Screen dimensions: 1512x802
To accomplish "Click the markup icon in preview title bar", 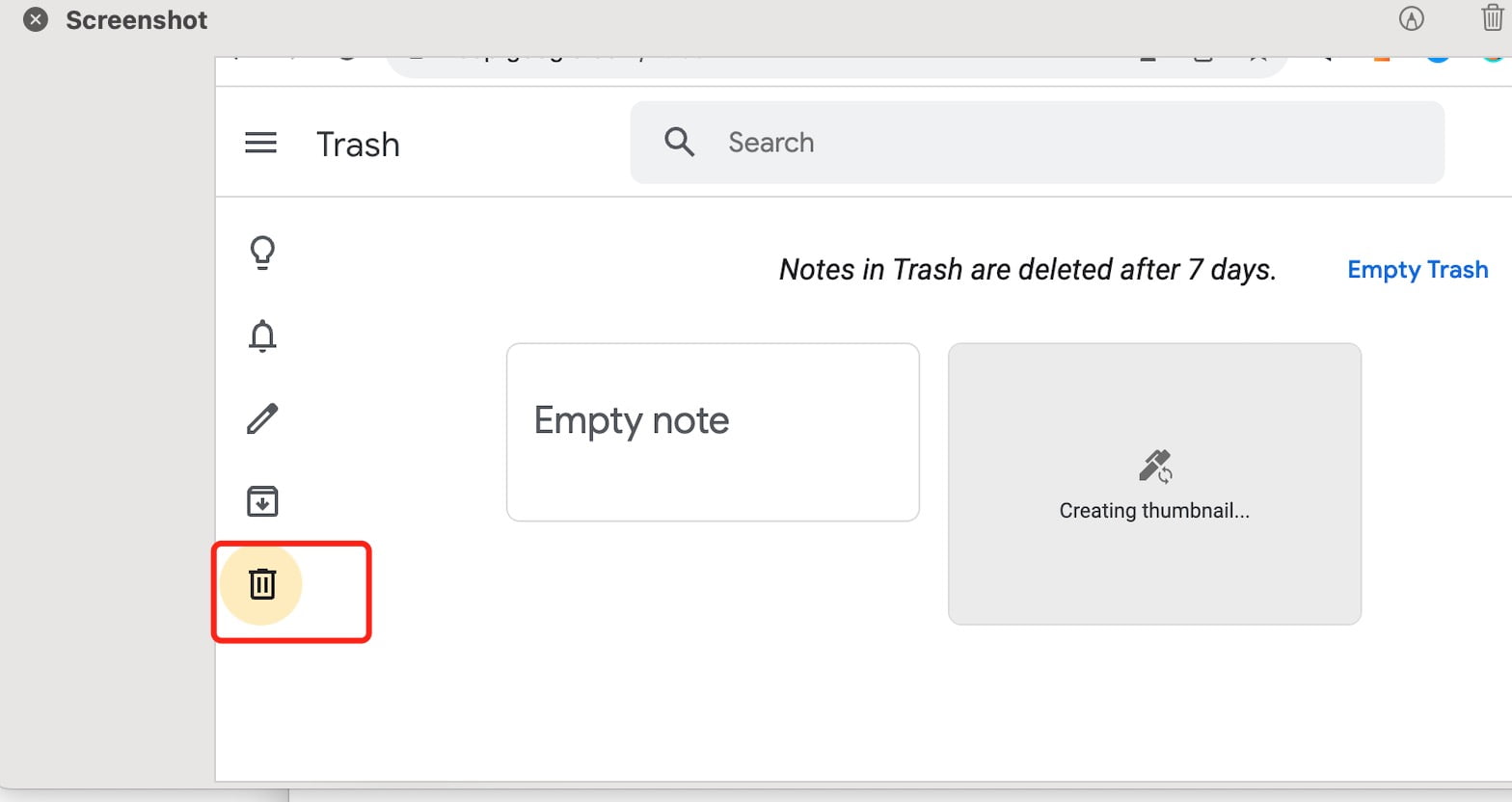I will coord(1411,18).
